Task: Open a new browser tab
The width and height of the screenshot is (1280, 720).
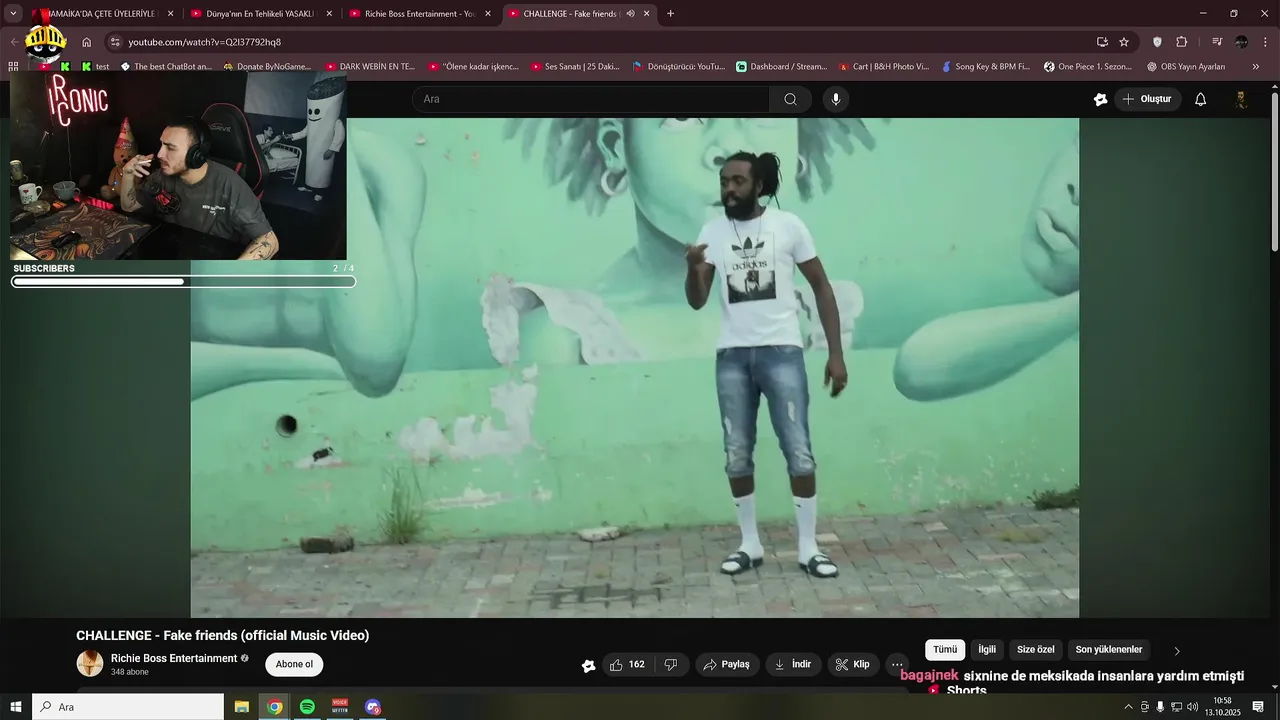Action: [x=670, y=14]
